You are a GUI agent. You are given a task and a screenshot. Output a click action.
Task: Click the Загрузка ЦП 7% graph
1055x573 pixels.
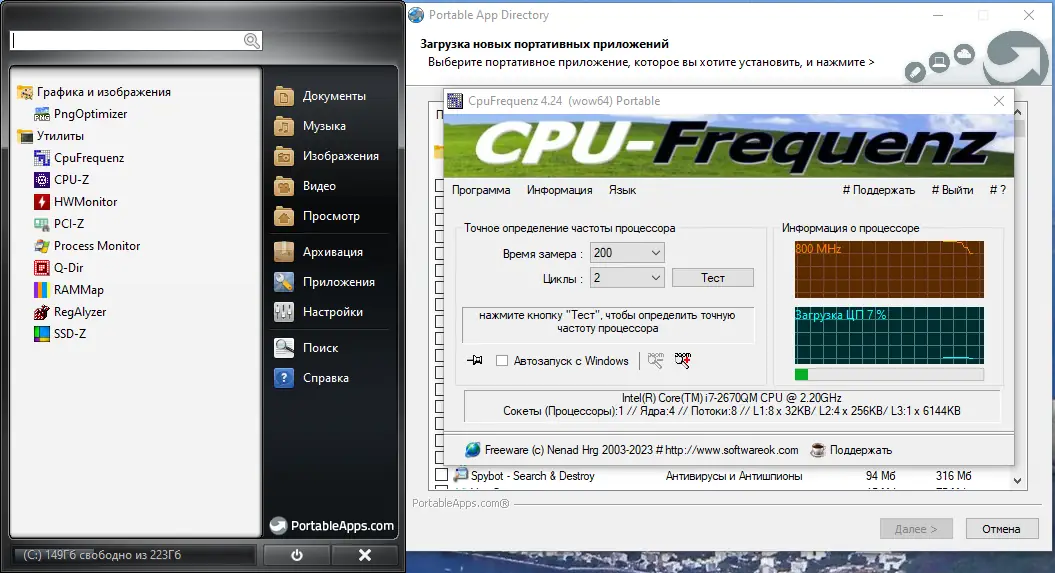coord(889,335)
